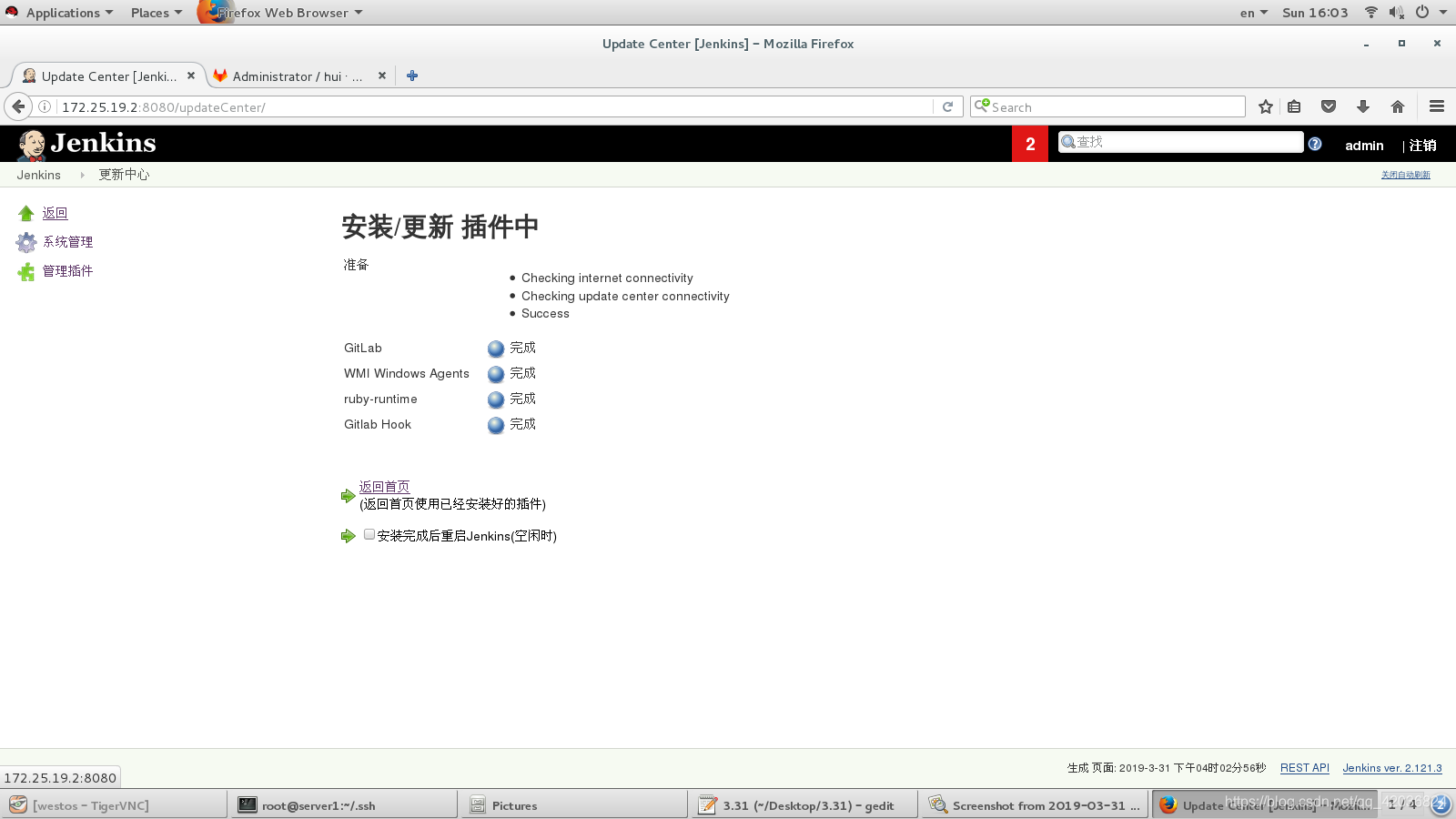Viewport: 1456px width, 819px height.
Task: Open the Sun 16:03 clock menu
Action: pos(1315,13)
